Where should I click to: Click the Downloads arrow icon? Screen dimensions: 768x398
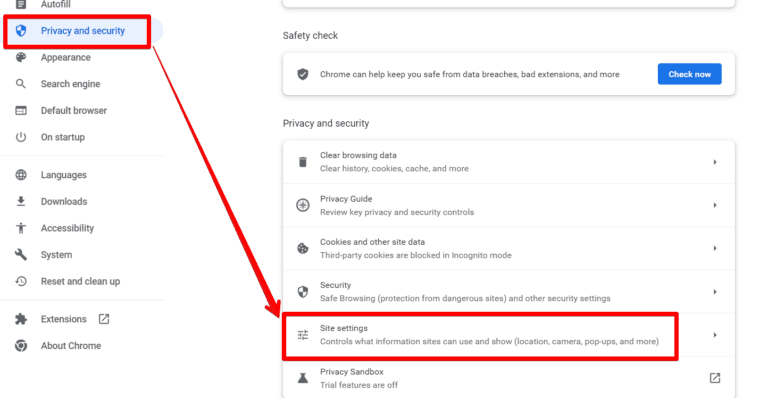pyautogui.click(x=21, y=201)
